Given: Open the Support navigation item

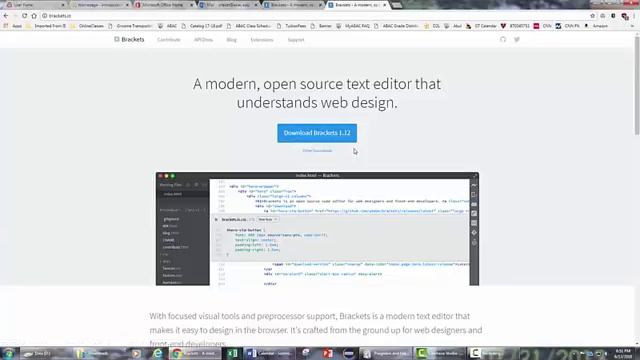Looking at the screenshot, I should click(296, 40).
